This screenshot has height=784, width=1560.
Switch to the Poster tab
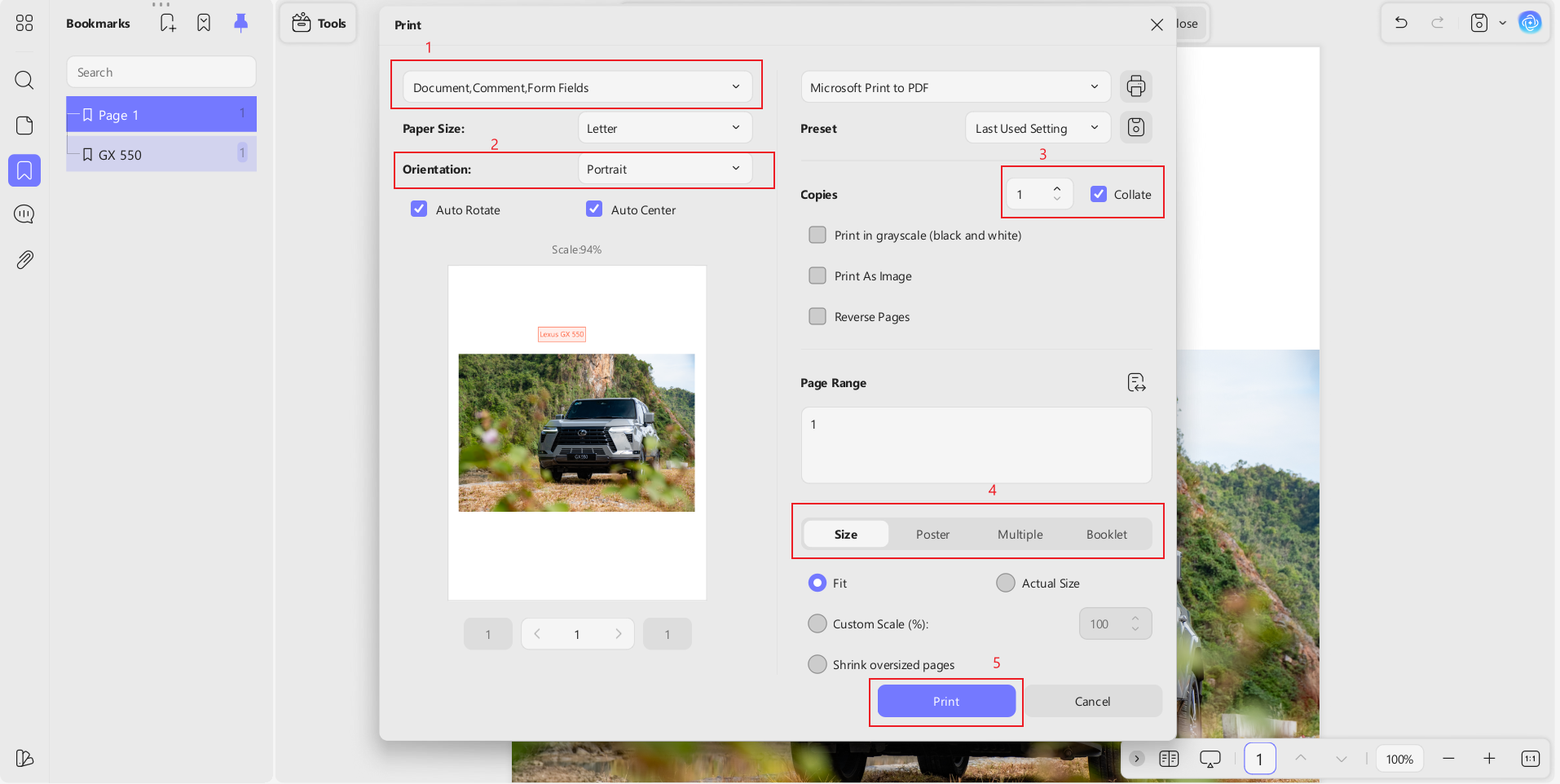[932, 534]
